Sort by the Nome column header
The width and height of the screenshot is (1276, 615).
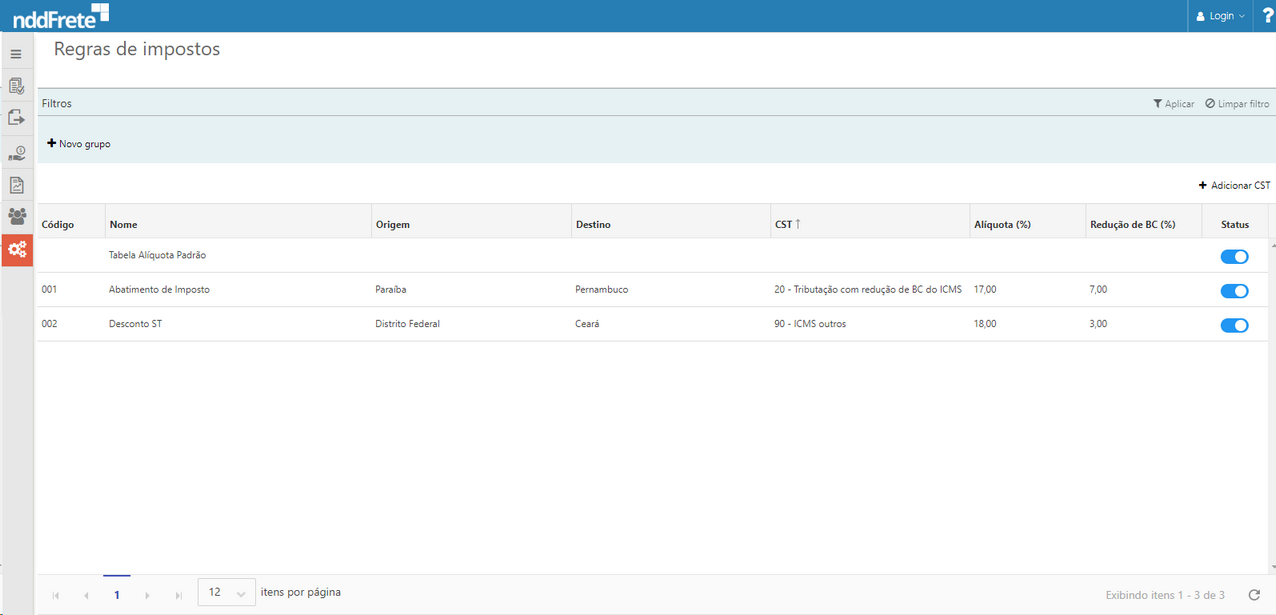point(124,225)
